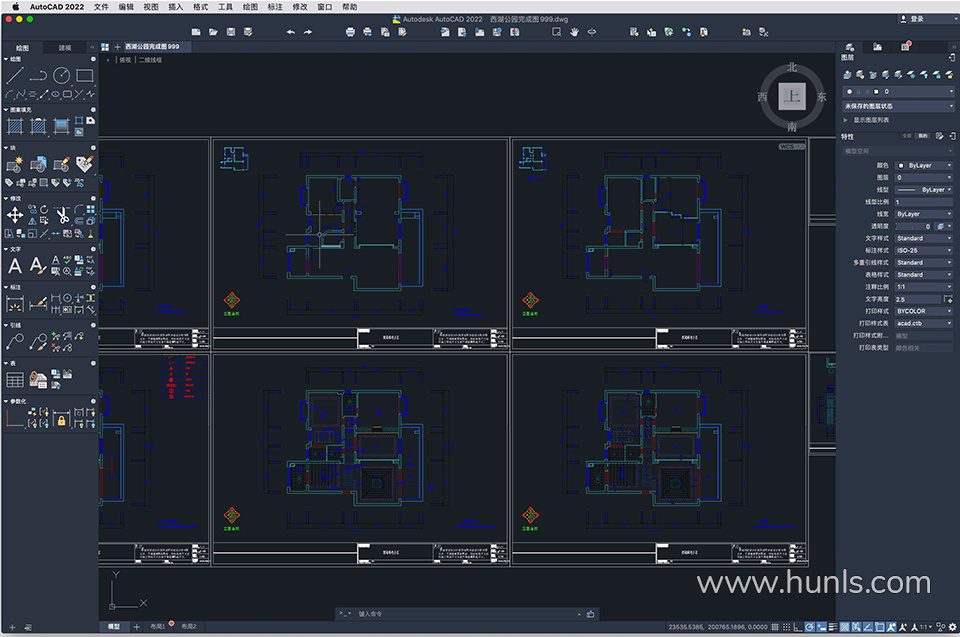The width and height of the screenshot is (960, 637).
Task: Open the 标注样式 ISO-25 dropdown
Action: (924, 251)
